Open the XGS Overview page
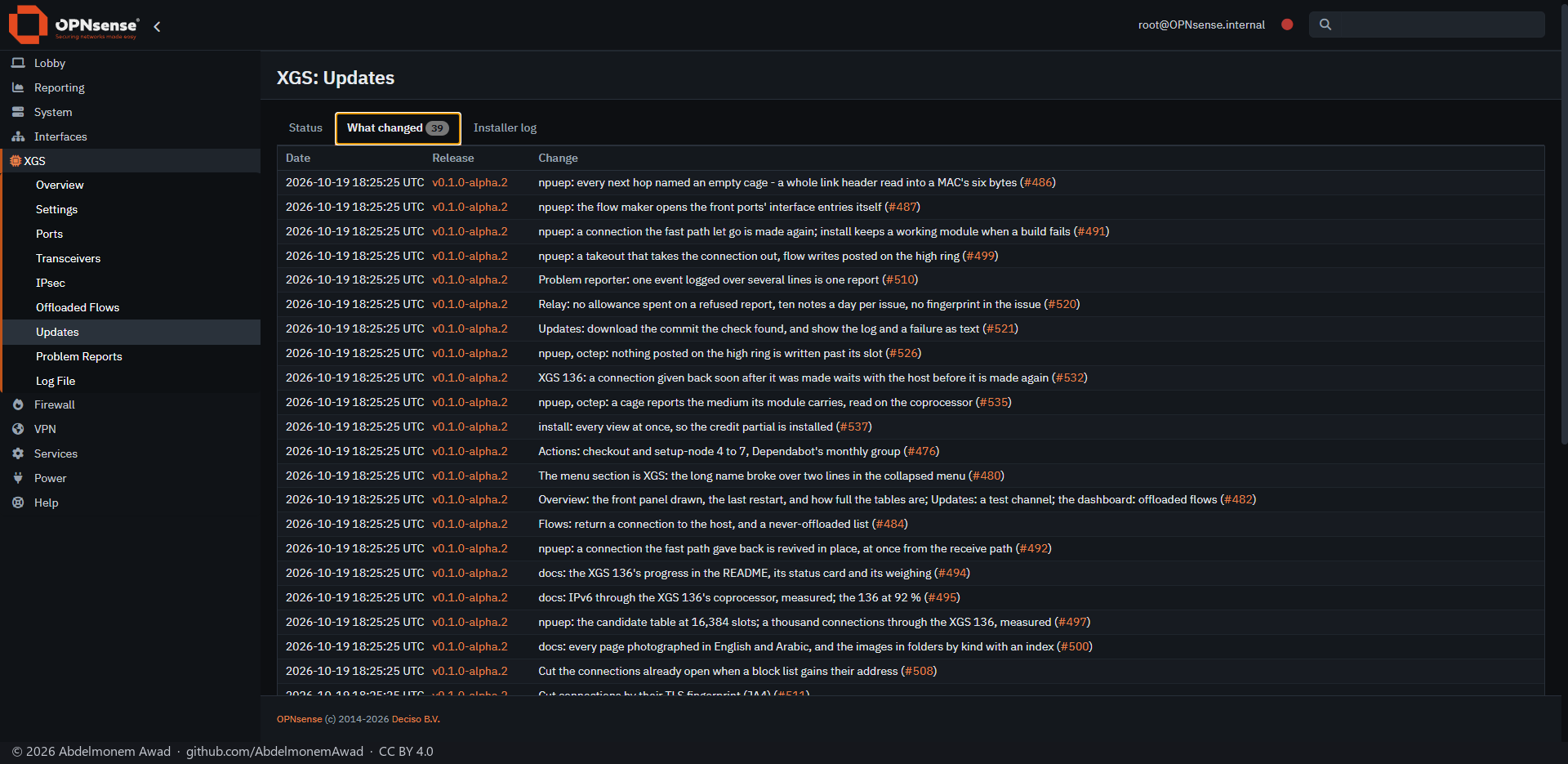The height and width of the screenshot is (764, 1568). tap(132, 185)
